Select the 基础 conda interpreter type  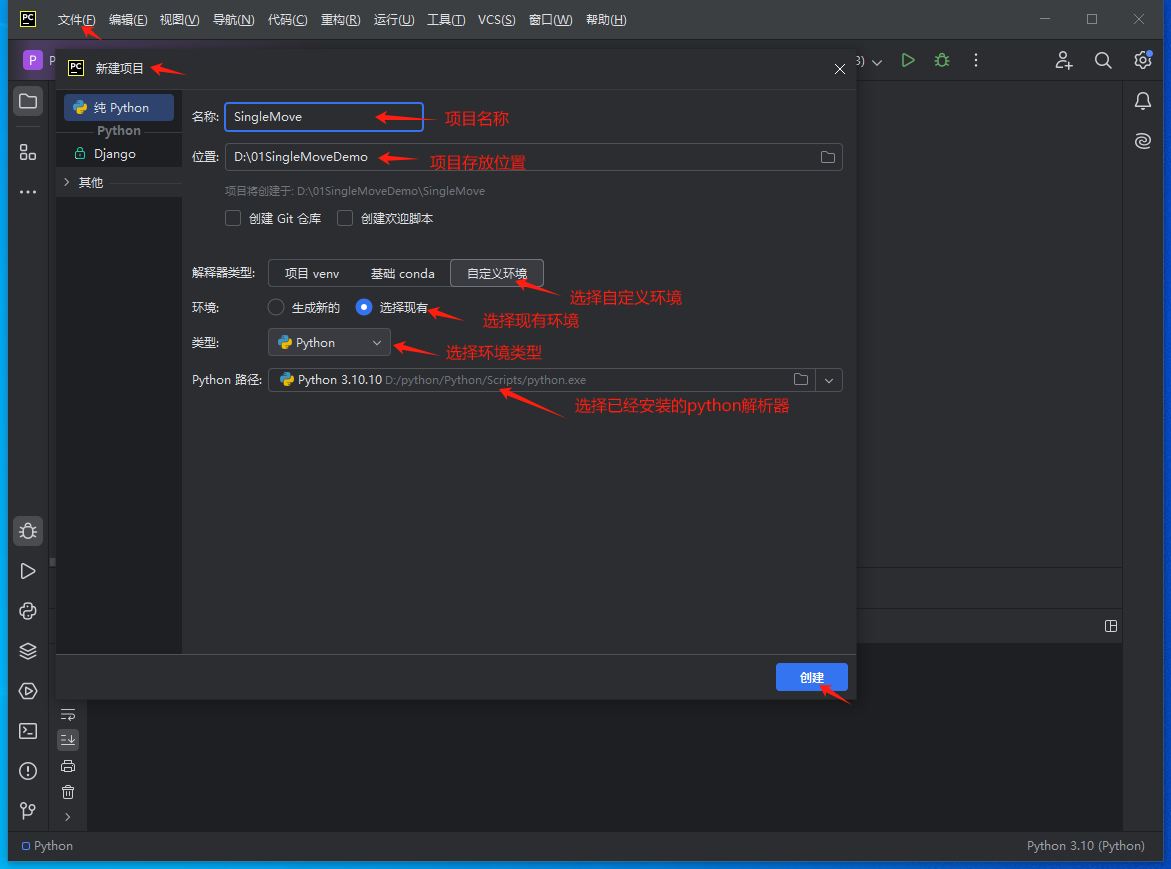tap(403, 273)
